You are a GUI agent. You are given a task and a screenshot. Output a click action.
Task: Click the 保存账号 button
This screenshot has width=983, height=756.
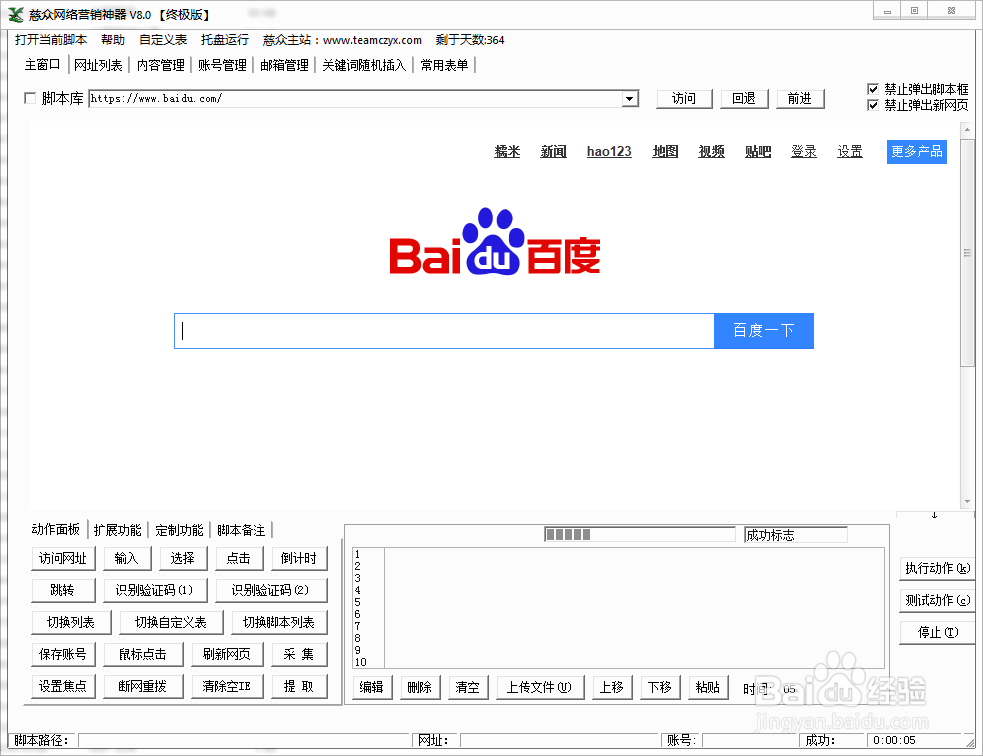click(63, 654)
